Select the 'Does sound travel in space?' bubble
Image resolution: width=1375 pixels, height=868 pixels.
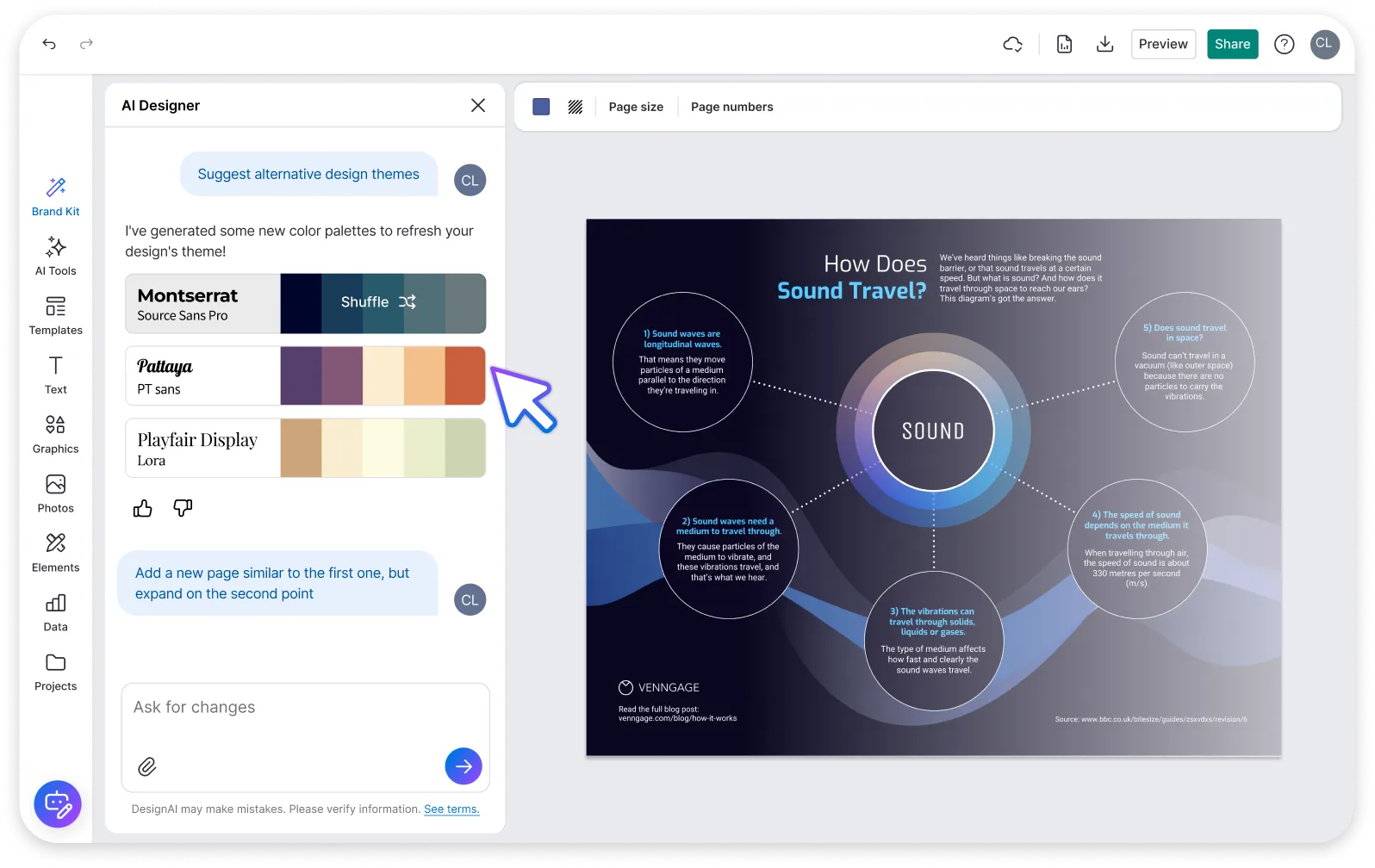pyautogui.click(x=1185, y=362)
